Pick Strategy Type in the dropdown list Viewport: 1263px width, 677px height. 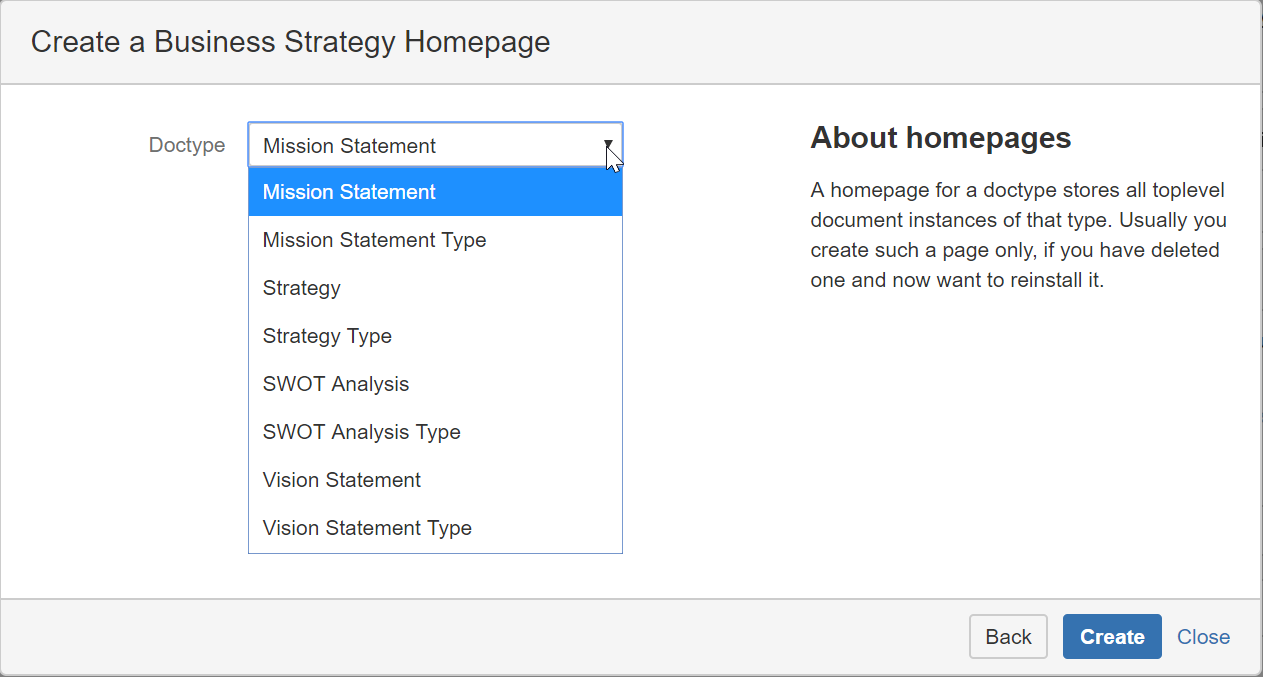(435, 336)
